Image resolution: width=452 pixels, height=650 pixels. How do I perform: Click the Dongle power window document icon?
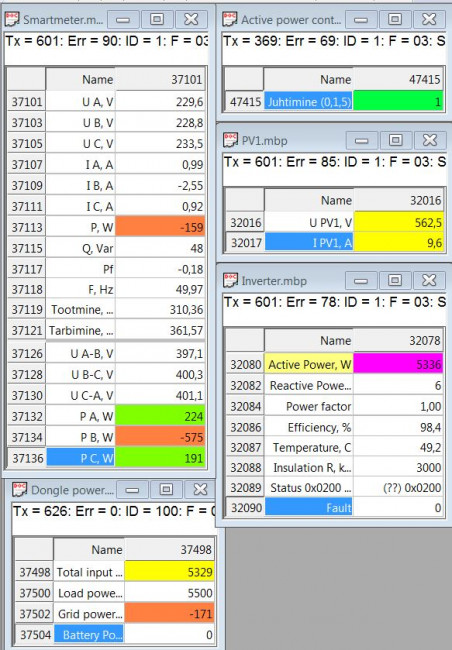pos(19,490)
